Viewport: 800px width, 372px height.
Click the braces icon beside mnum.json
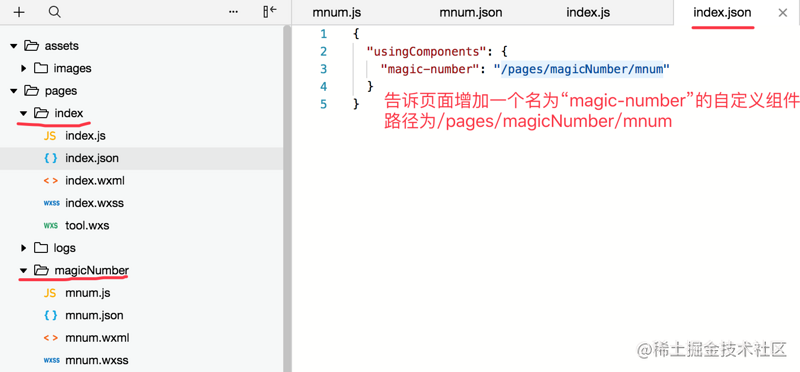[51, 315]
